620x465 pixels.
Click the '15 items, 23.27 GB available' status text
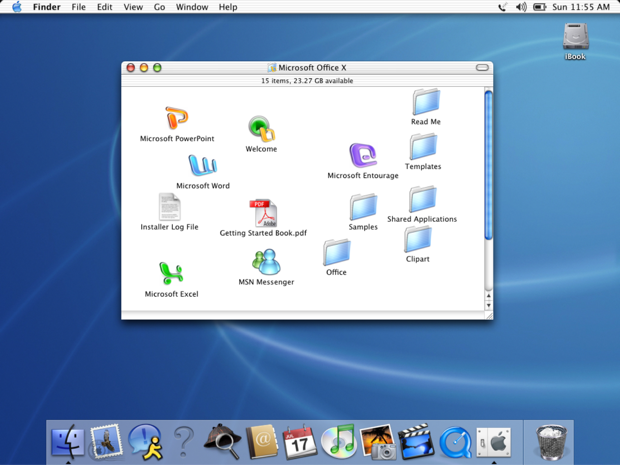click(x=307, y=81)
